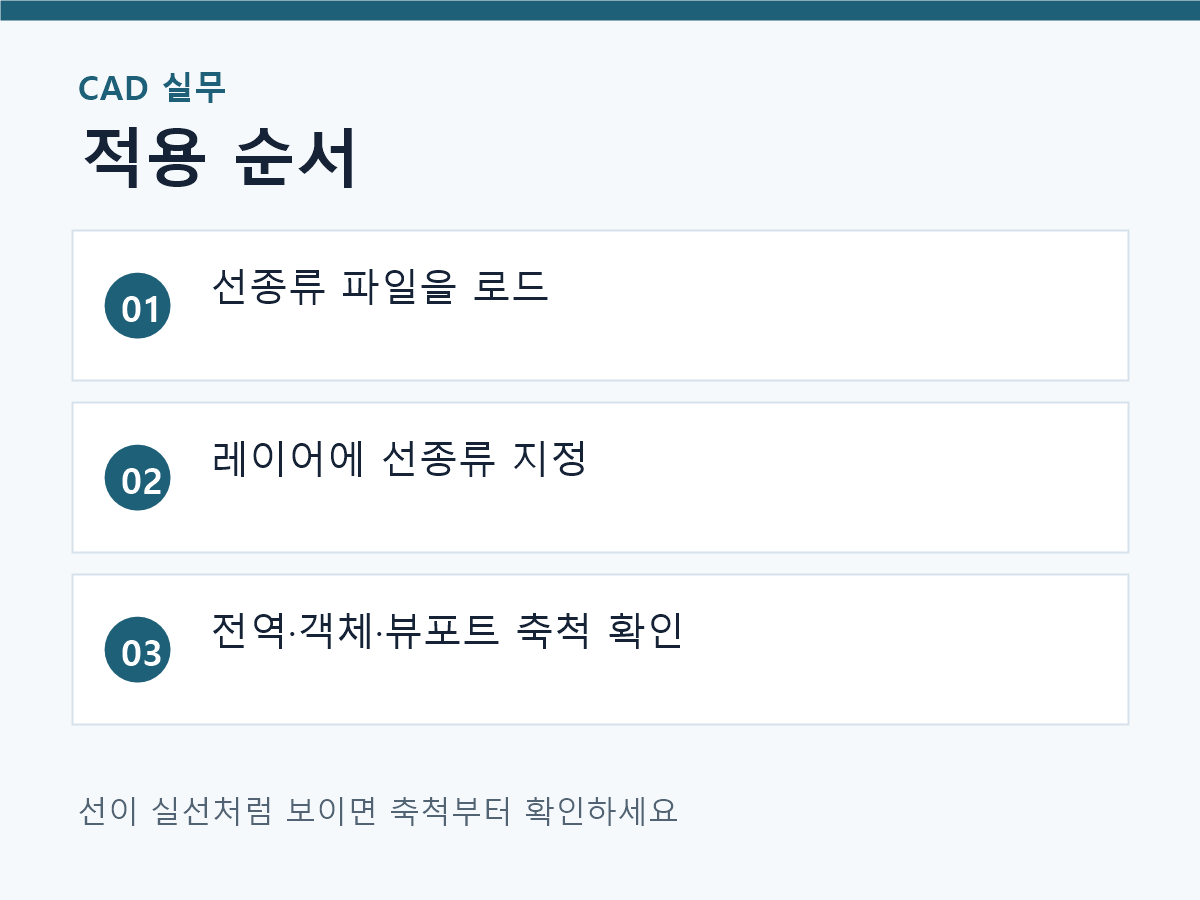Click the word 실무 in the subtitle
Screen dimensions: 1200x900
pyautogui.click(x=194, y=88)
